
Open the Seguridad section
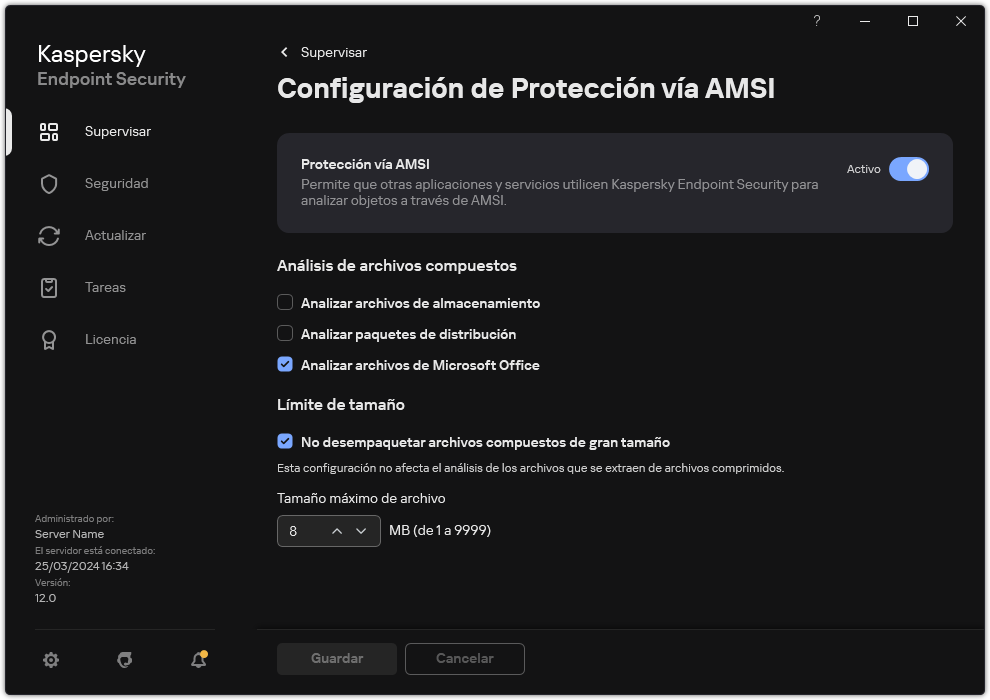pos(116,183)
